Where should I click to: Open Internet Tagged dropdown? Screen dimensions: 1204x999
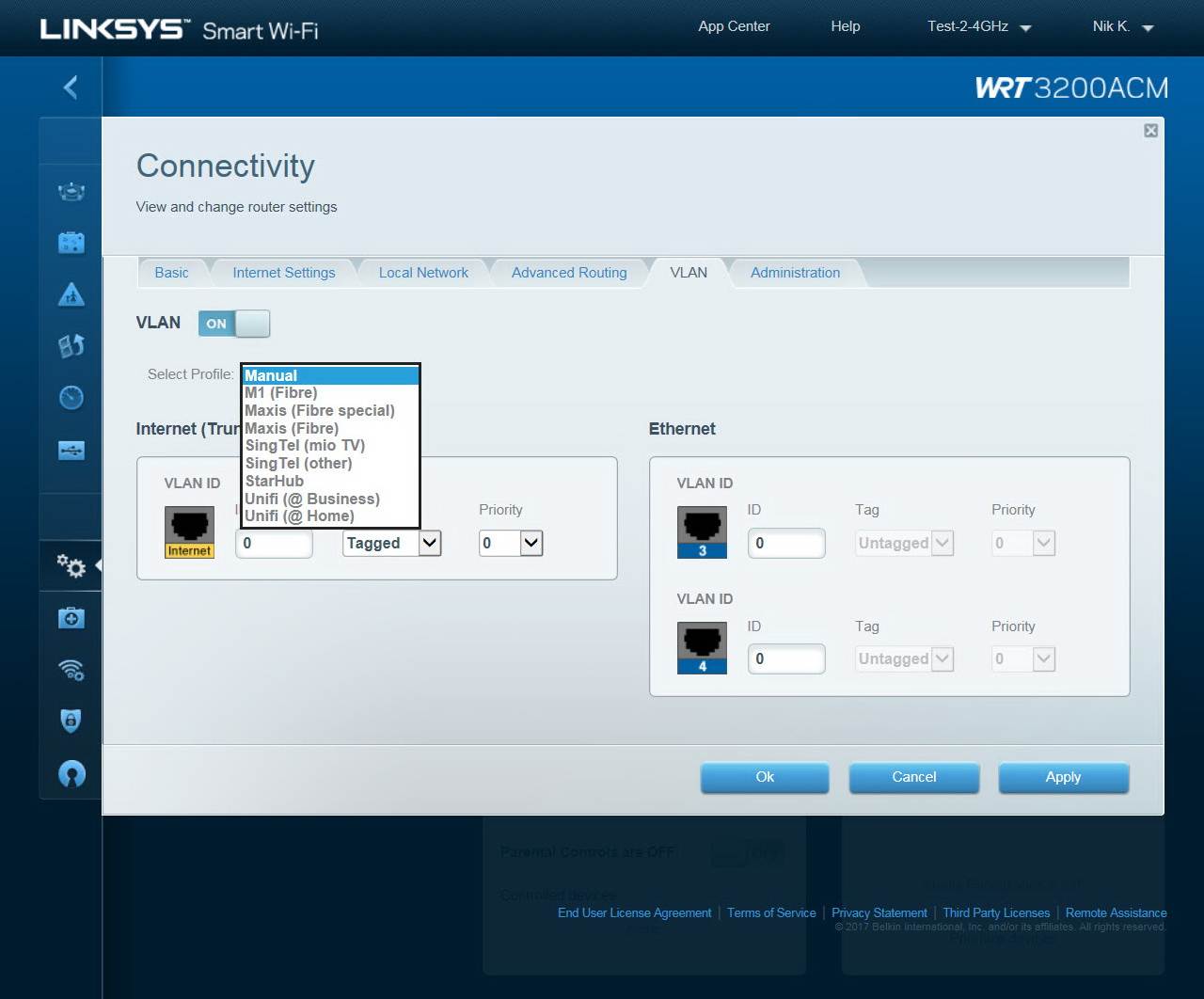coord(392,543)
